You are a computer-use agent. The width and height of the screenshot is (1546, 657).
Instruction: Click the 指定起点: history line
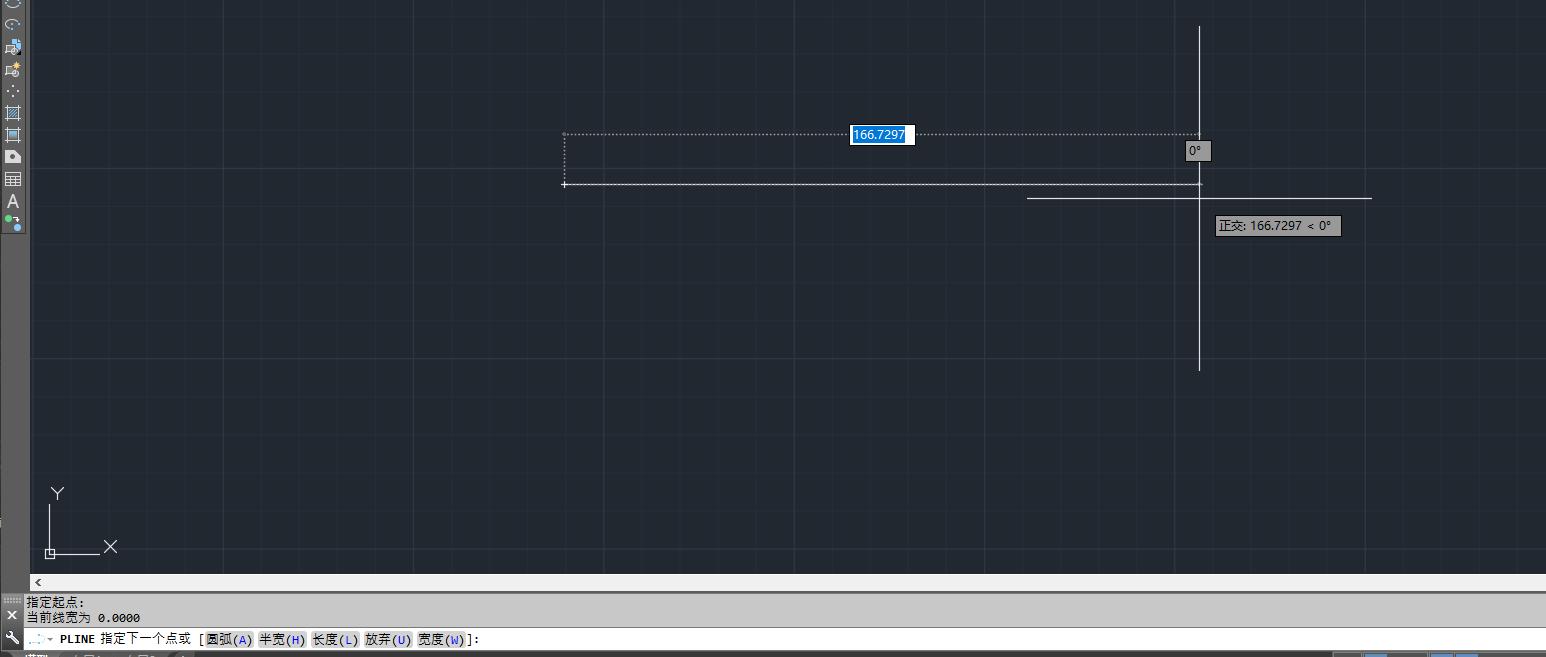pos(56,603)
